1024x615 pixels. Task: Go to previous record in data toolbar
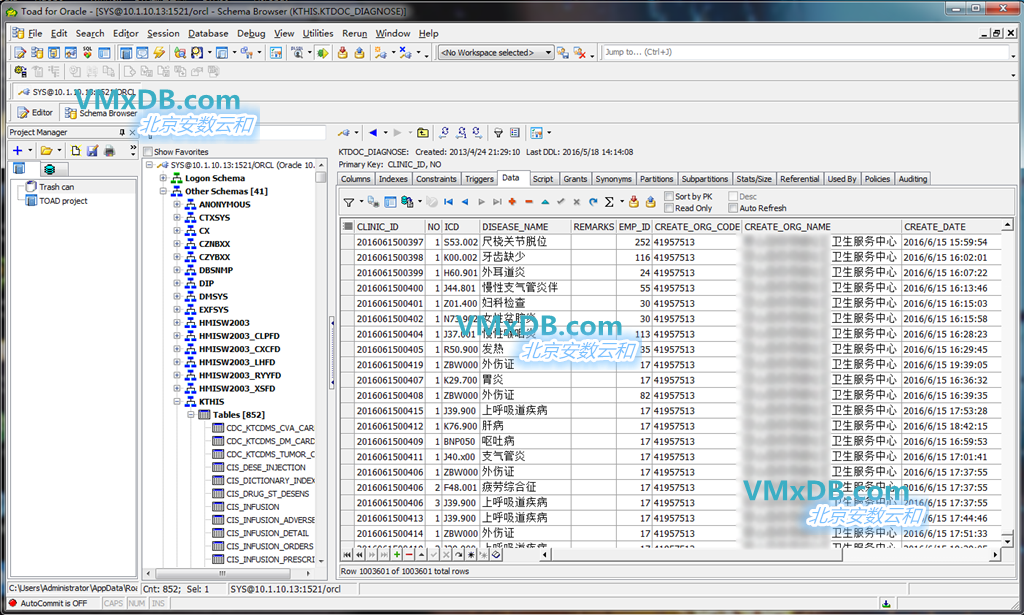coord(465,202)
